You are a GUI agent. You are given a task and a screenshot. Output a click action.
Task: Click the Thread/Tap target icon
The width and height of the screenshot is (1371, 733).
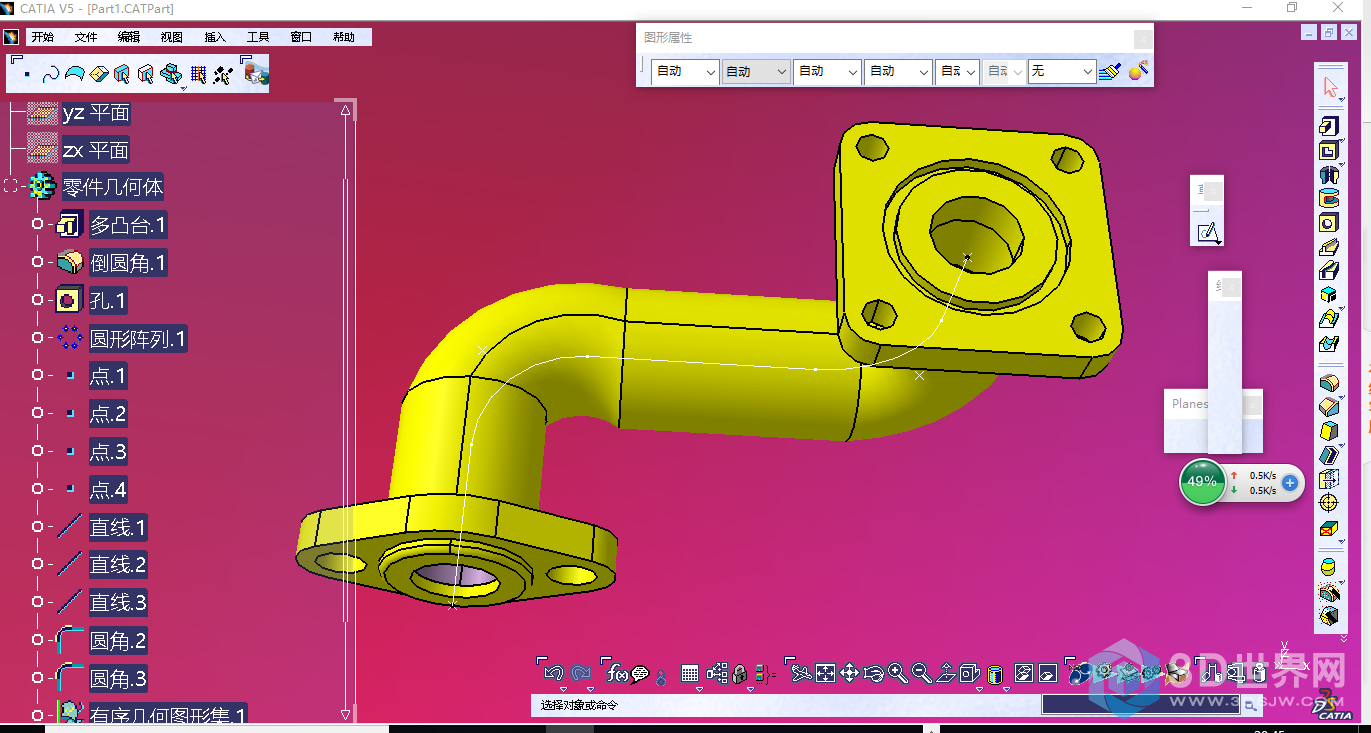(1328, 502)
